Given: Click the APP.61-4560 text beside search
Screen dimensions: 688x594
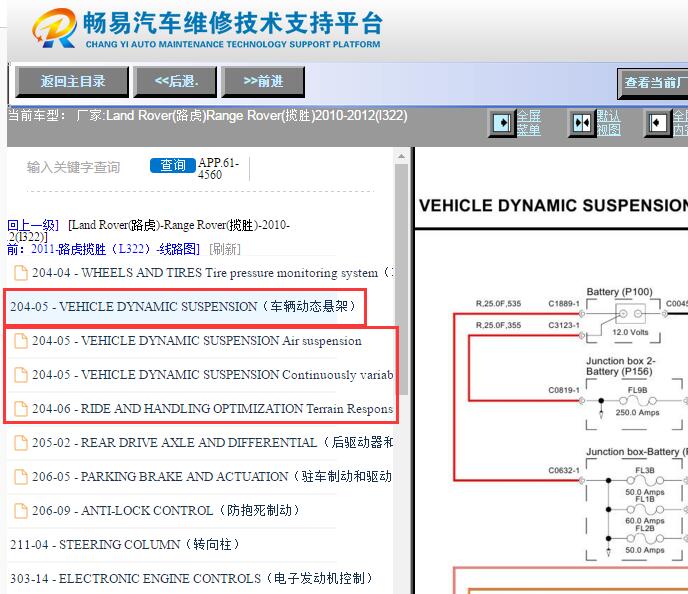Looking at the screenshot, I should pos(219,168).
